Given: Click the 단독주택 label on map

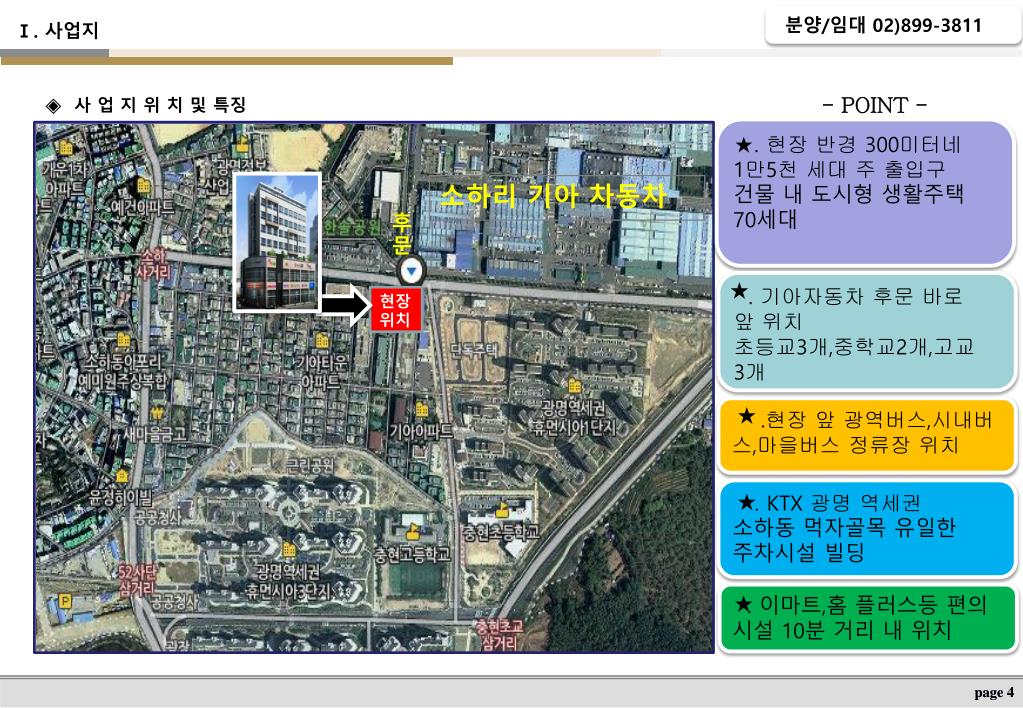Looking at the screenshot, I should point(474,350).
